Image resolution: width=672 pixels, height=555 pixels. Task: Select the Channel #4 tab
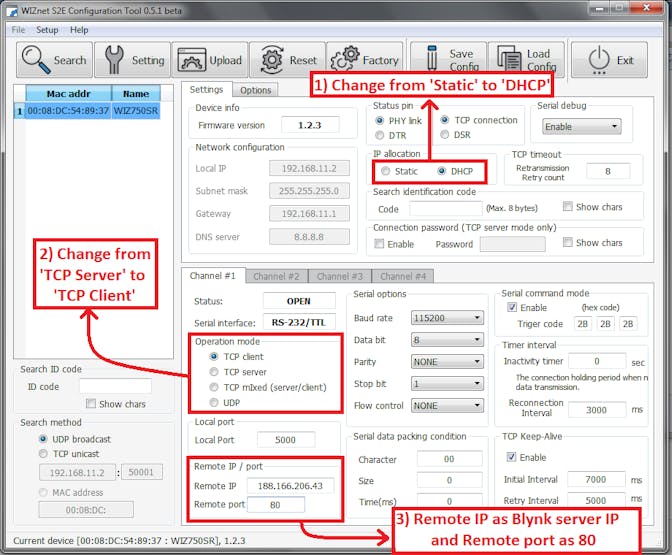(x=403, y=276)
